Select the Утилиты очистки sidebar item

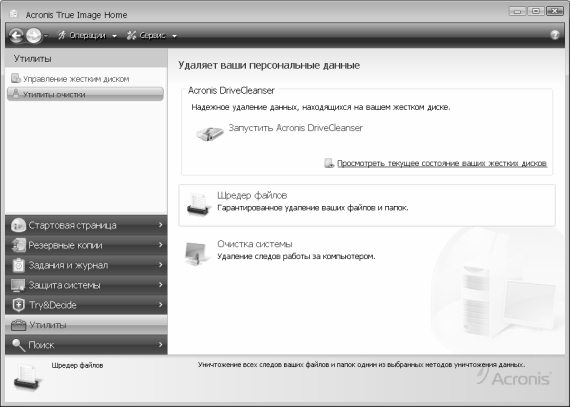pyautogui.click(x=85, y=94)
